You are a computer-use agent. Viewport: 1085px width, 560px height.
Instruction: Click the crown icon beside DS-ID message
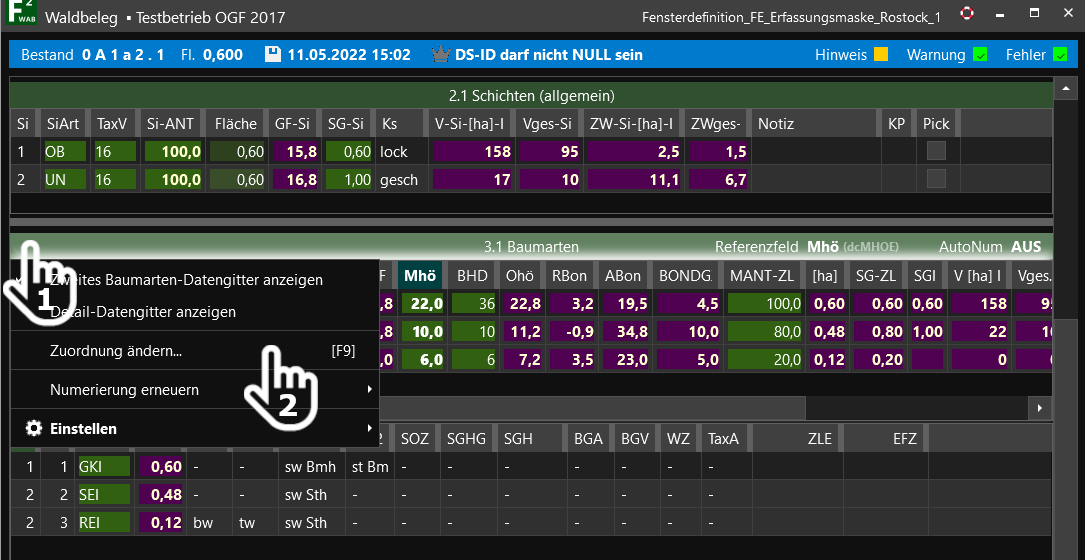438,55
